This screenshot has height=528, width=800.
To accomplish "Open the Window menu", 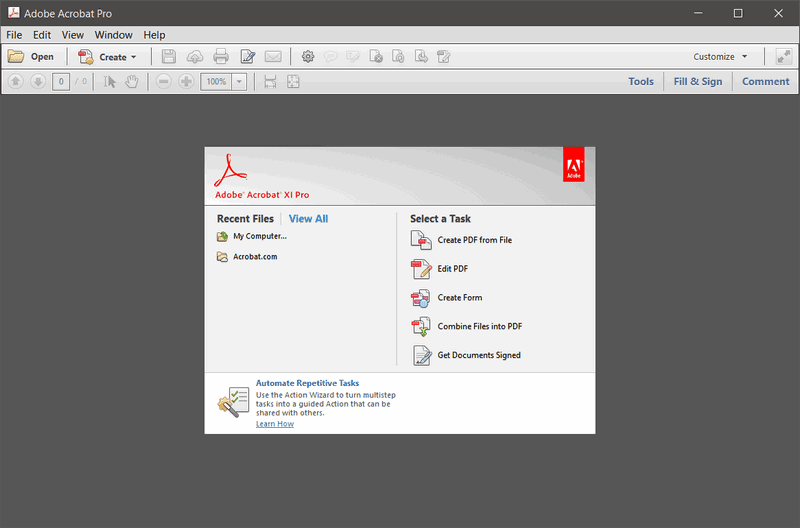I will (114, 35).
